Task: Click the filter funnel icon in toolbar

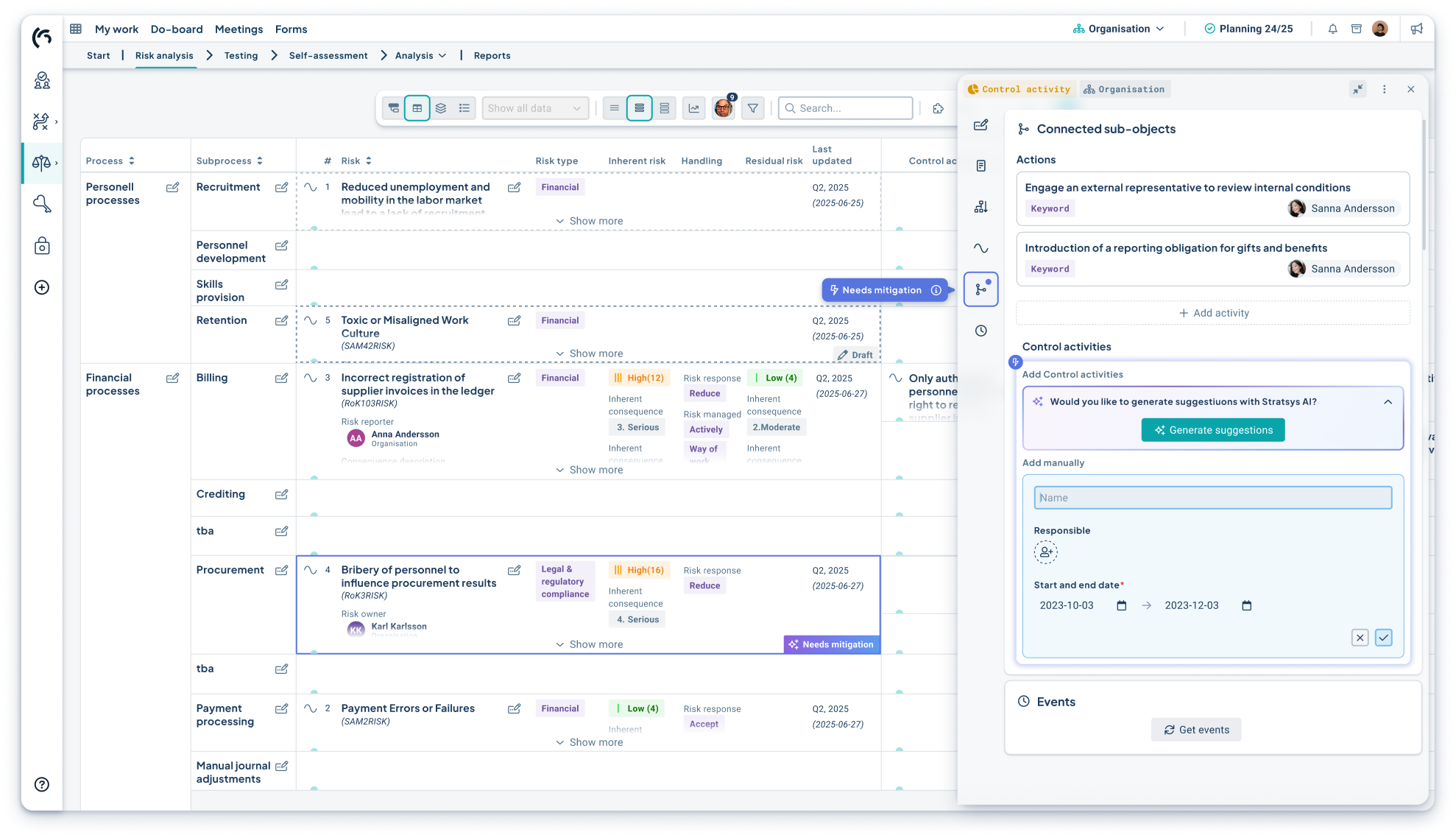Action: click(x=752, y=108)
